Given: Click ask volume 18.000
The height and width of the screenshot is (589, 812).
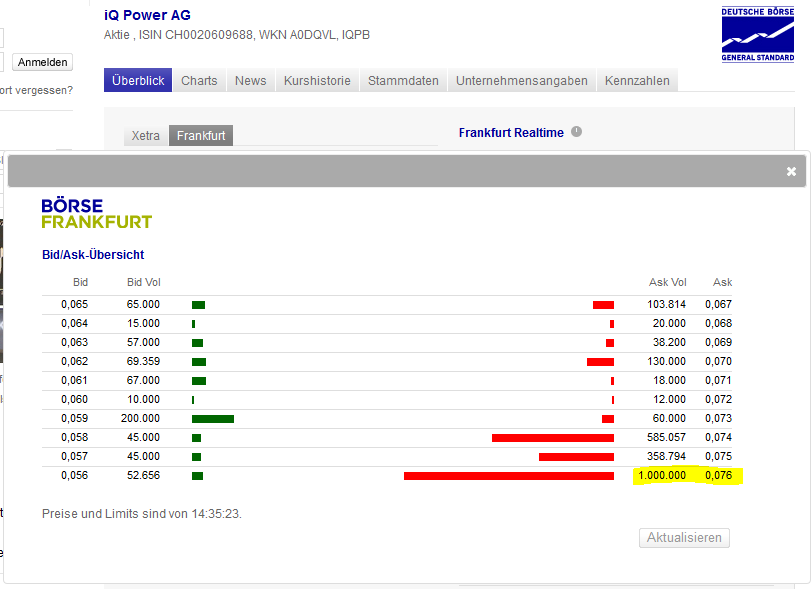Looking at the screenshot, I should (669, 380).
